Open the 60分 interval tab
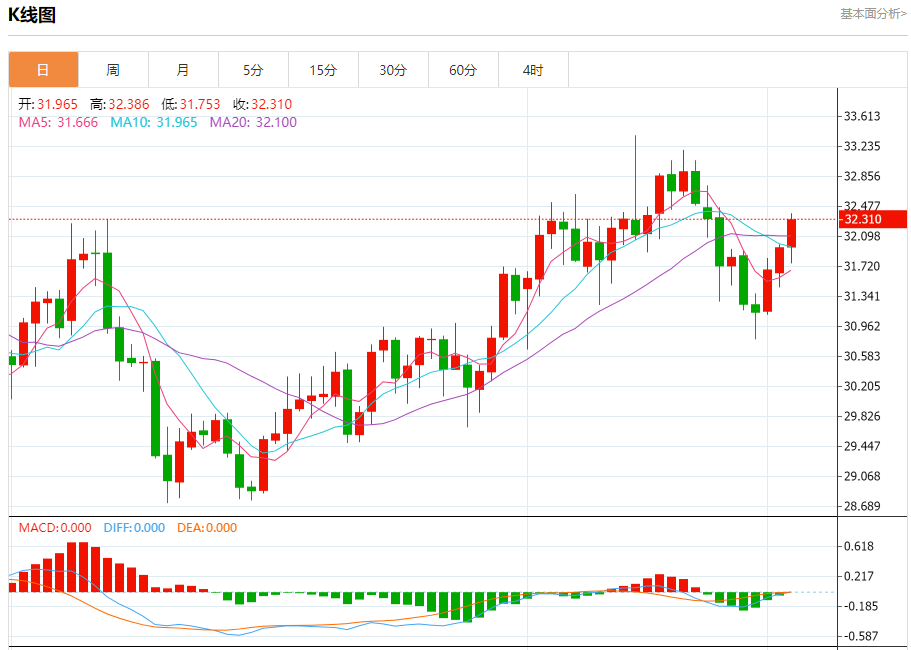 [x=463, y=70]
